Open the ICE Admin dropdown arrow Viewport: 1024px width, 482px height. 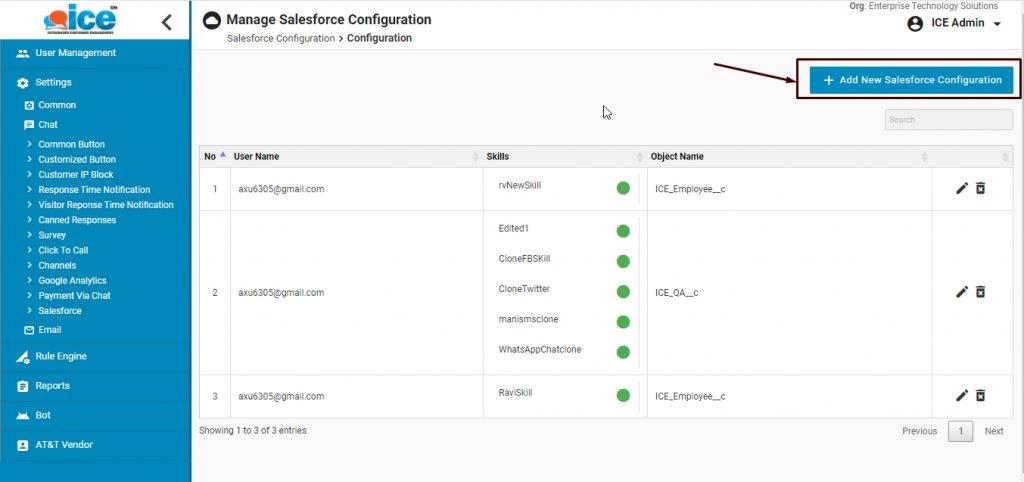pyautogui.click(x=997, y=25)
